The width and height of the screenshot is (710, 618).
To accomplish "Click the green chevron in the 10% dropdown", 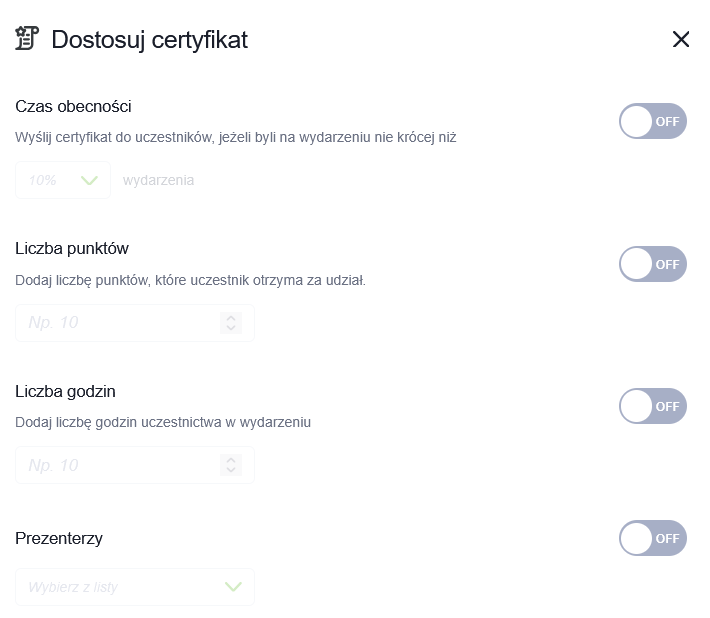I will click(x=89, y=181).
